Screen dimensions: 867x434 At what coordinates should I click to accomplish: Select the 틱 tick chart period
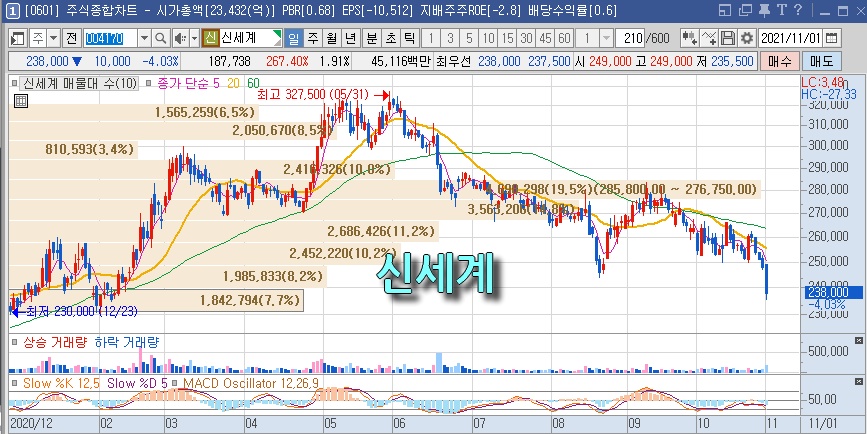pos(409,38)
